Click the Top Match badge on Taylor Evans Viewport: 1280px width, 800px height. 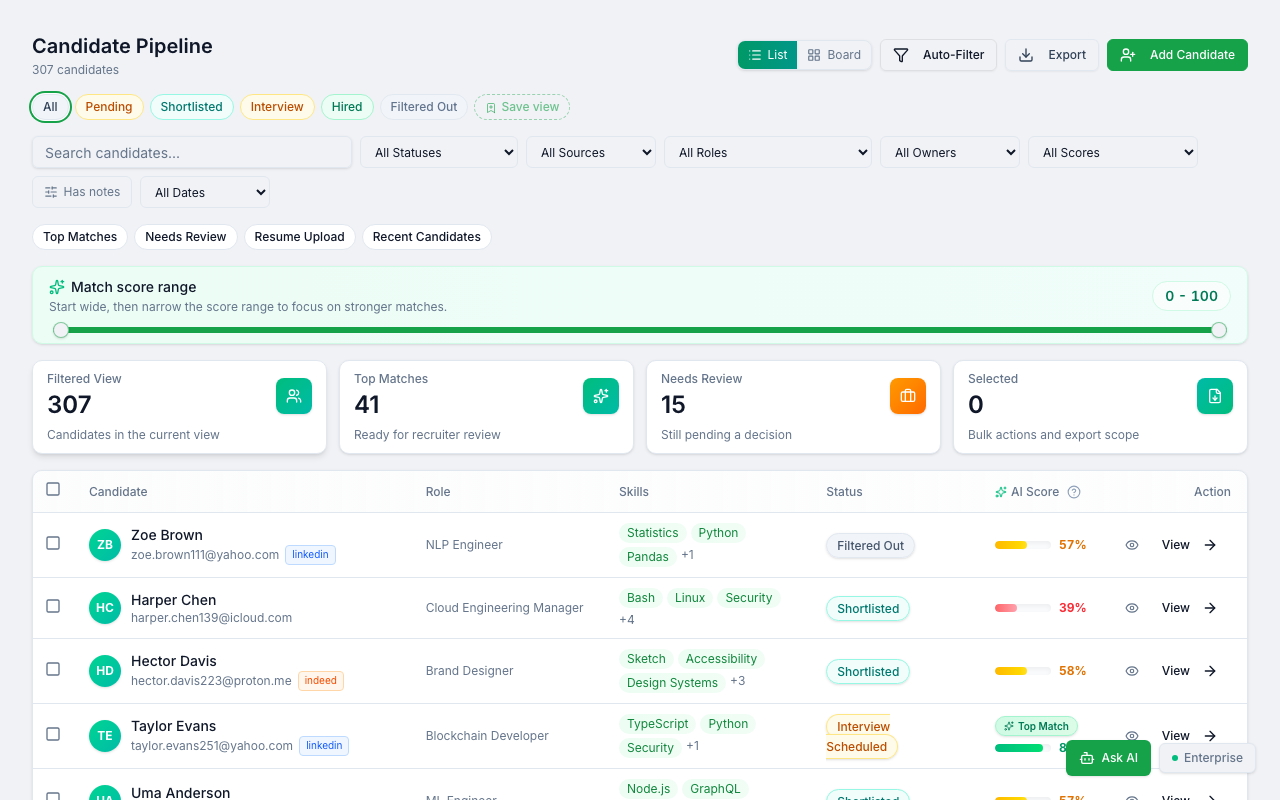click(1036, 726)
